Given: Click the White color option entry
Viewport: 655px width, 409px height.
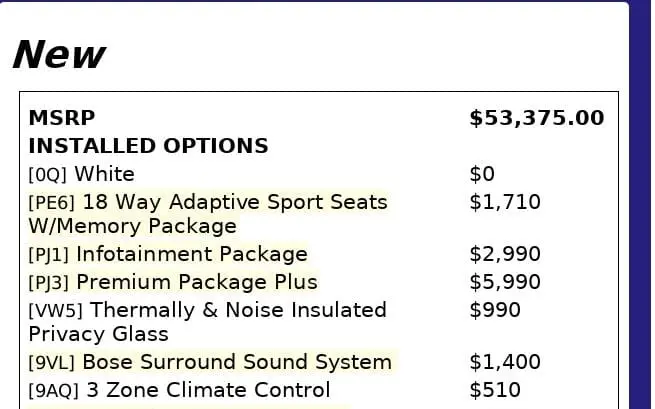Looking at the screenshot, I should 104,174.
